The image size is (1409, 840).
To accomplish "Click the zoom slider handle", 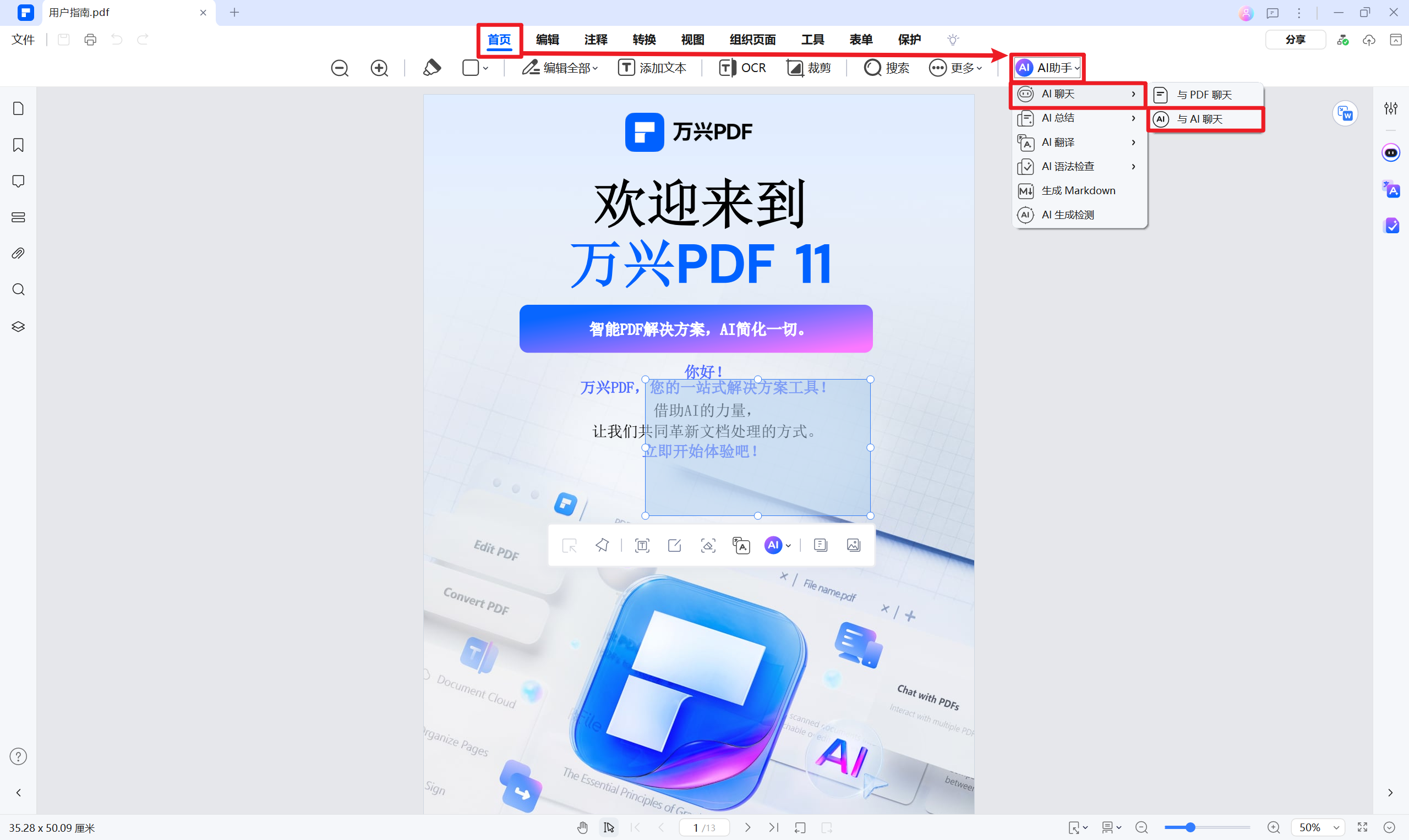I will tap(1190, 827).
